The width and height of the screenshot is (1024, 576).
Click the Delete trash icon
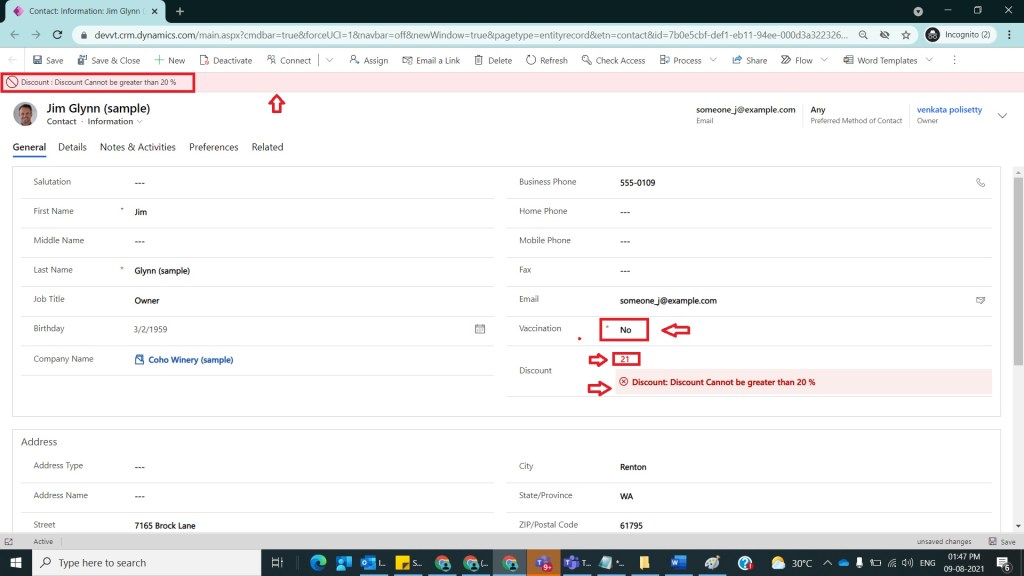(478, 60)
